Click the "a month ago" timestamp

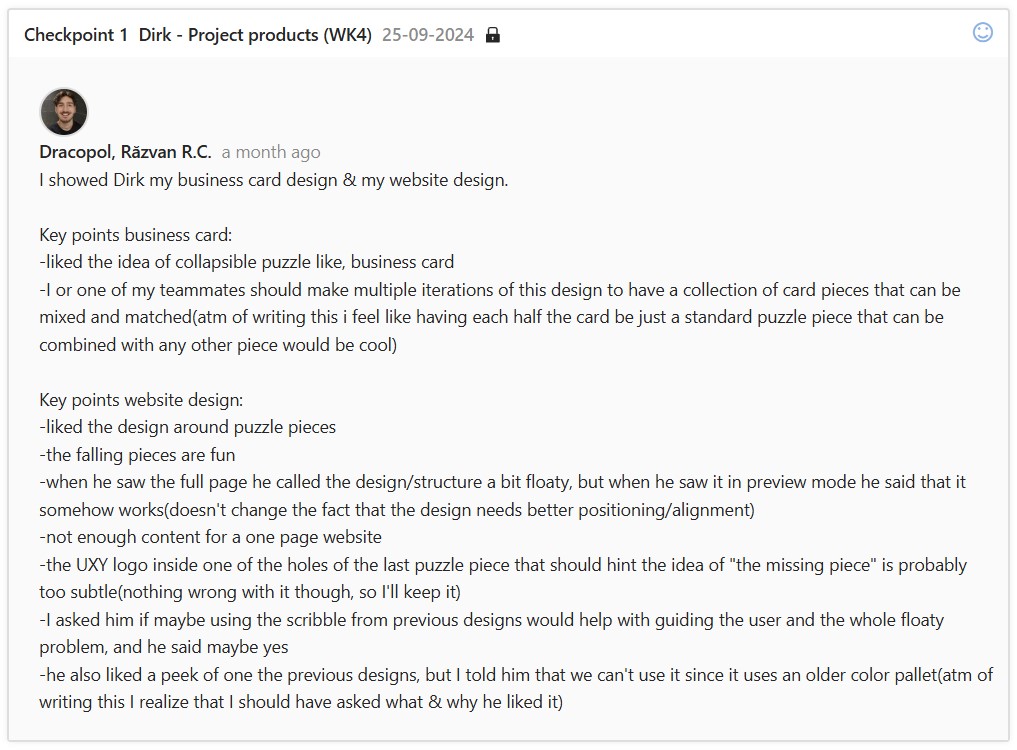click(x=271, y=152)
